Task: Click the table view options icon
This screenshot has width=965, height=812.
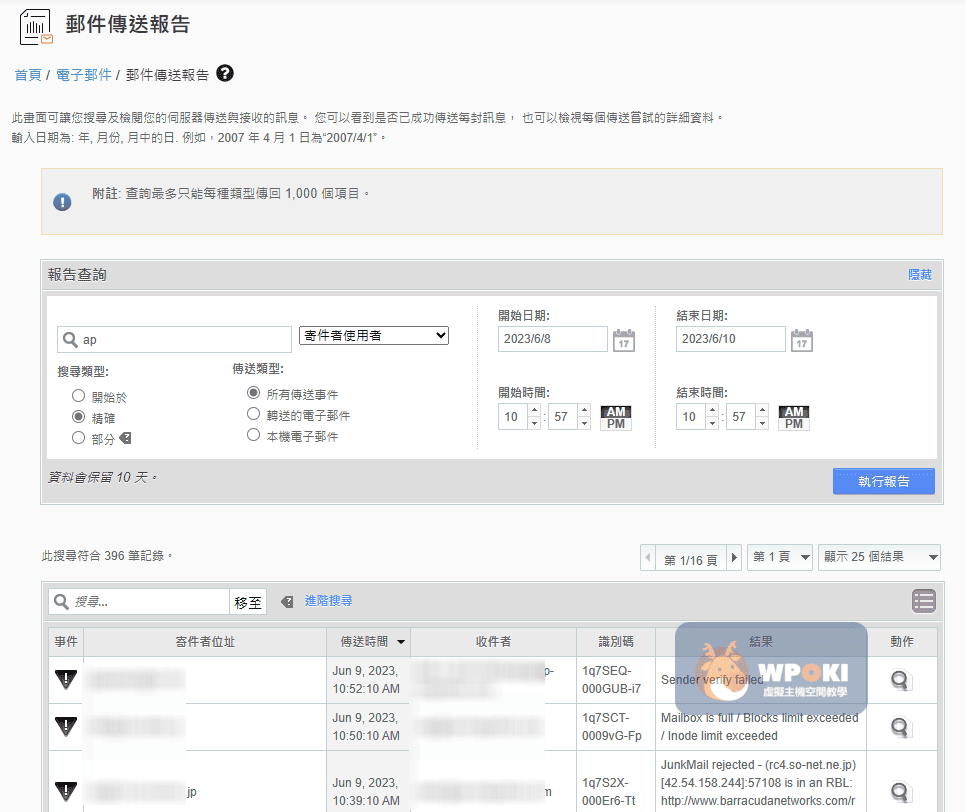Action: coord(923,601)
